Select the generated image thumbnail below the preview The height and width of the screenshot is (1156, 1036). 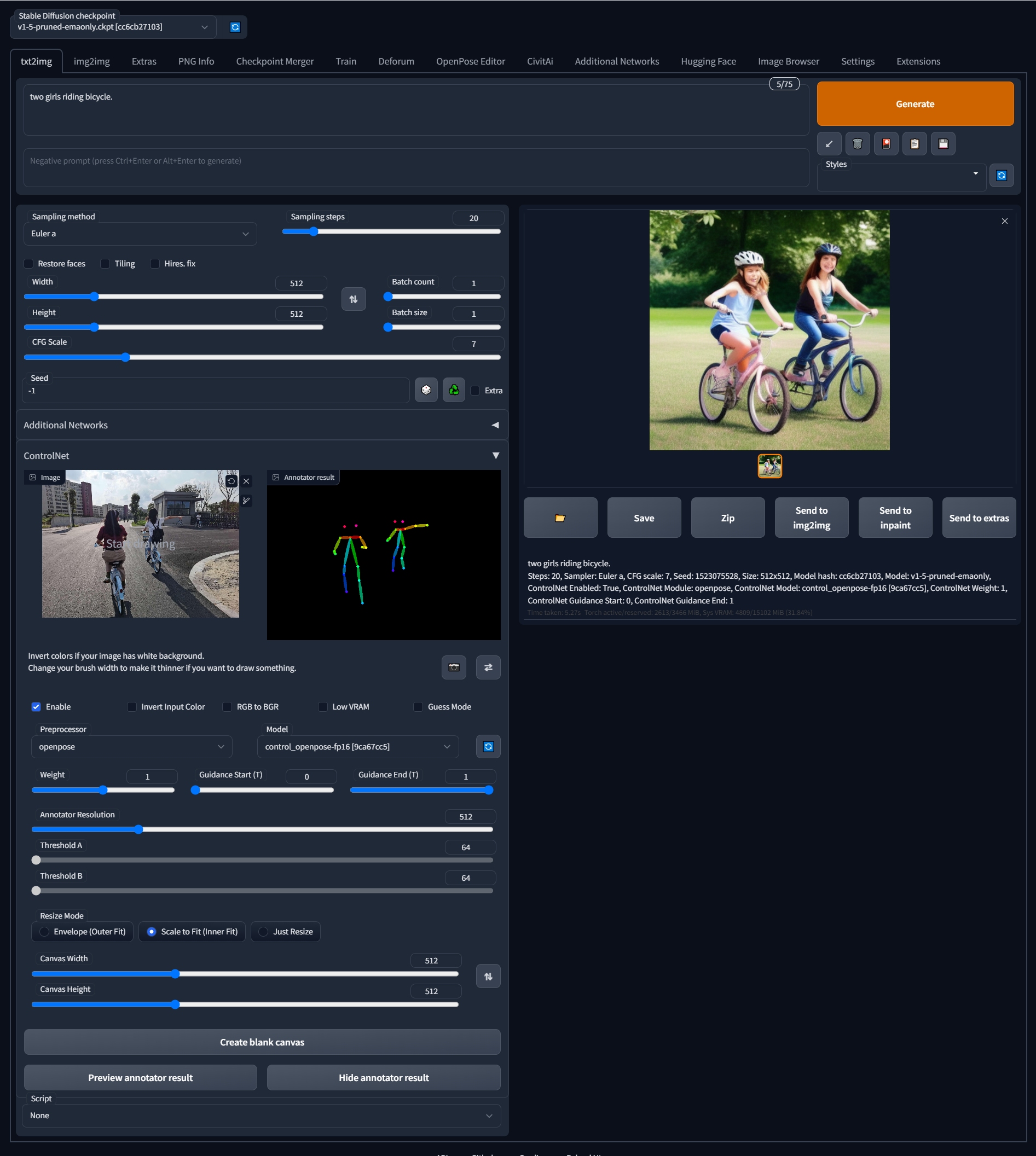pyautogui.click(x=769, y=466)
